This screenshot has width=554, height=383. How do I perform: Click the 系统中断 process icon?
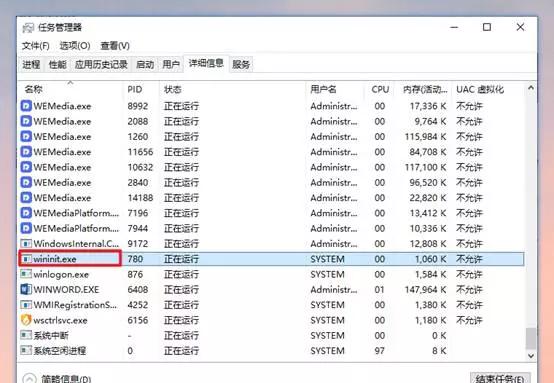tap(26, 335)
